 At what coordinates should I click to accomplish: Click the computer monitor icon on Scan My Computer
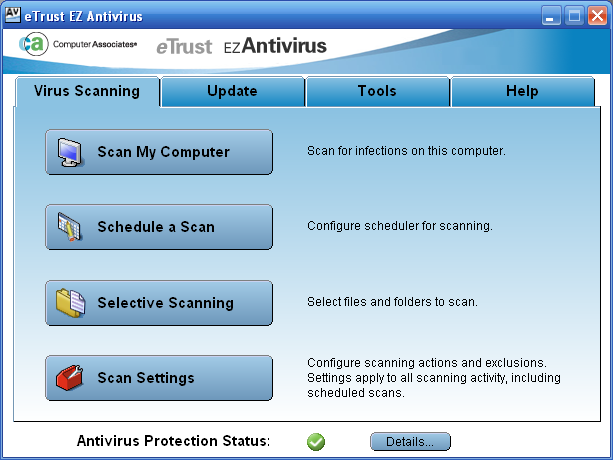(x=71, y=152)
